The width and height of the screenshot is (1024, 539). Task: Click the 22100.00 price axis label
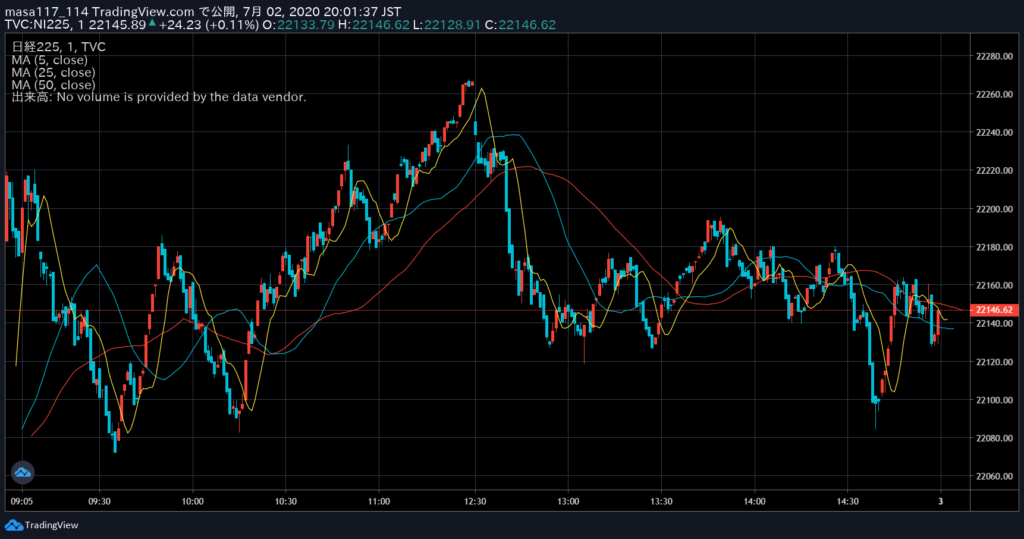(x=995, y=400)
